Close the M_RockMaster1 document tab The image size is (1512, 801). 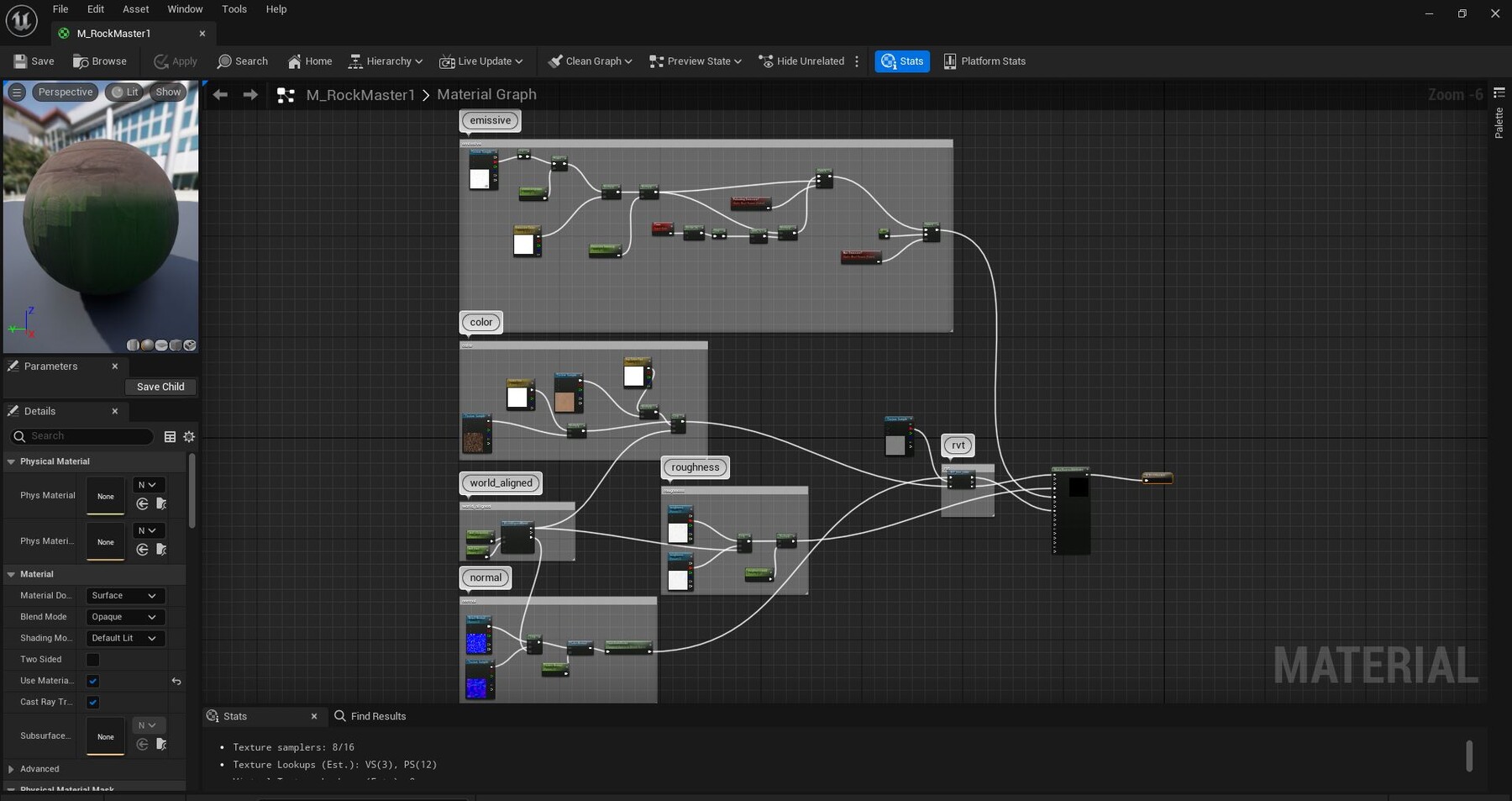coord(202,34)
